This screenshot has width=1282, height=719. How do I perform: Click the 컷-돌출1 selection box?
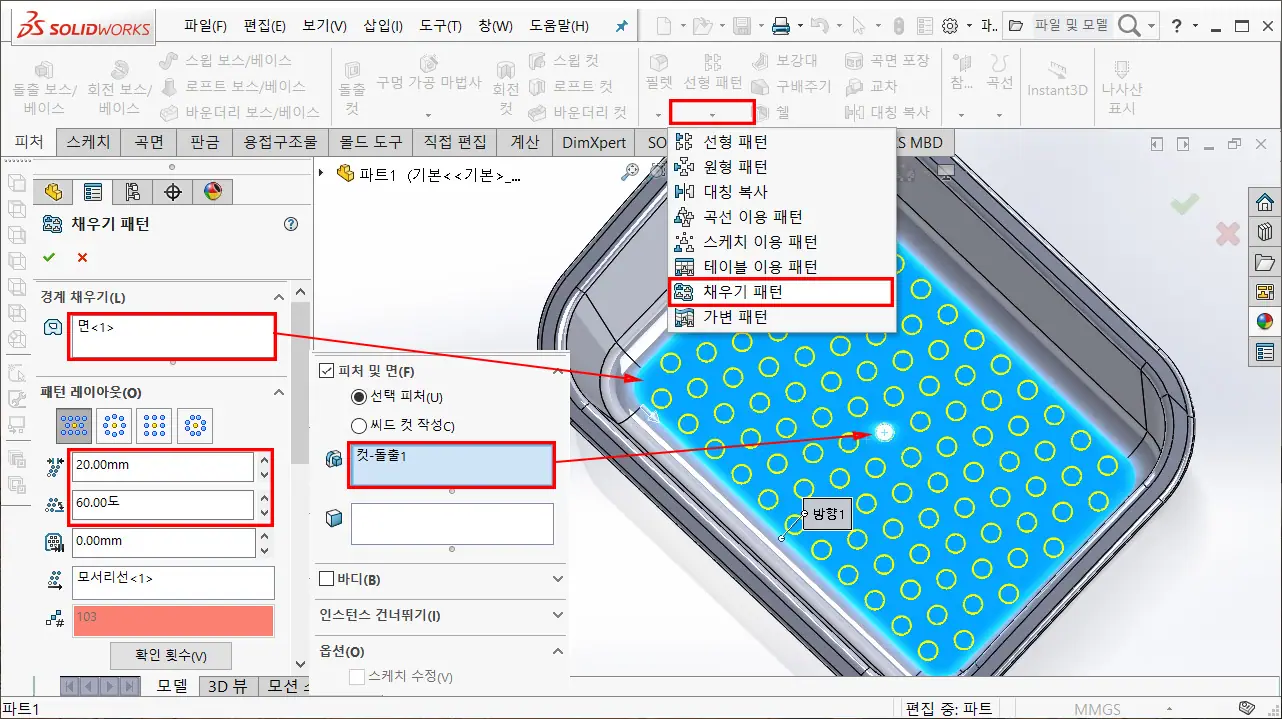pyautogui.click(x=451, y=465)
